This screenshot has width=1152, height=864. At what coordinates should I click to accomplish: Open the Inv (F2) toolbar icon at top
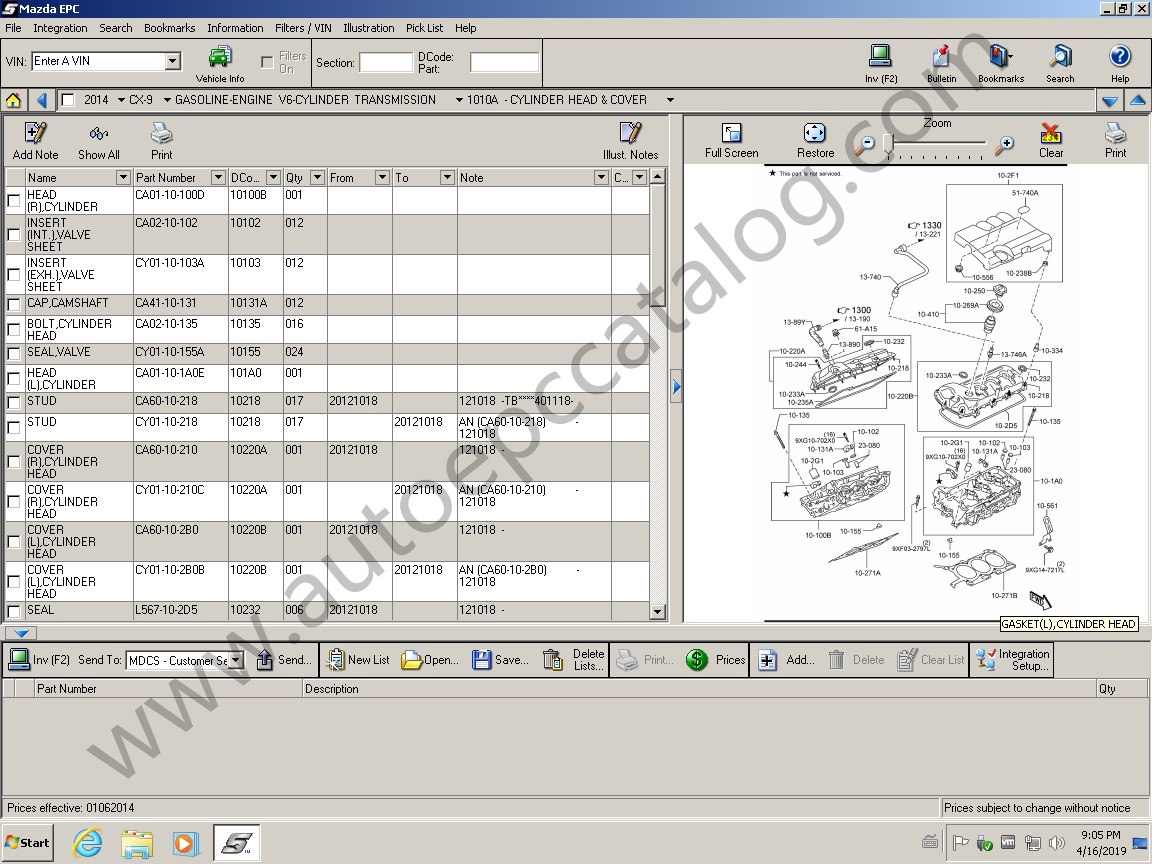click(880, 64)
